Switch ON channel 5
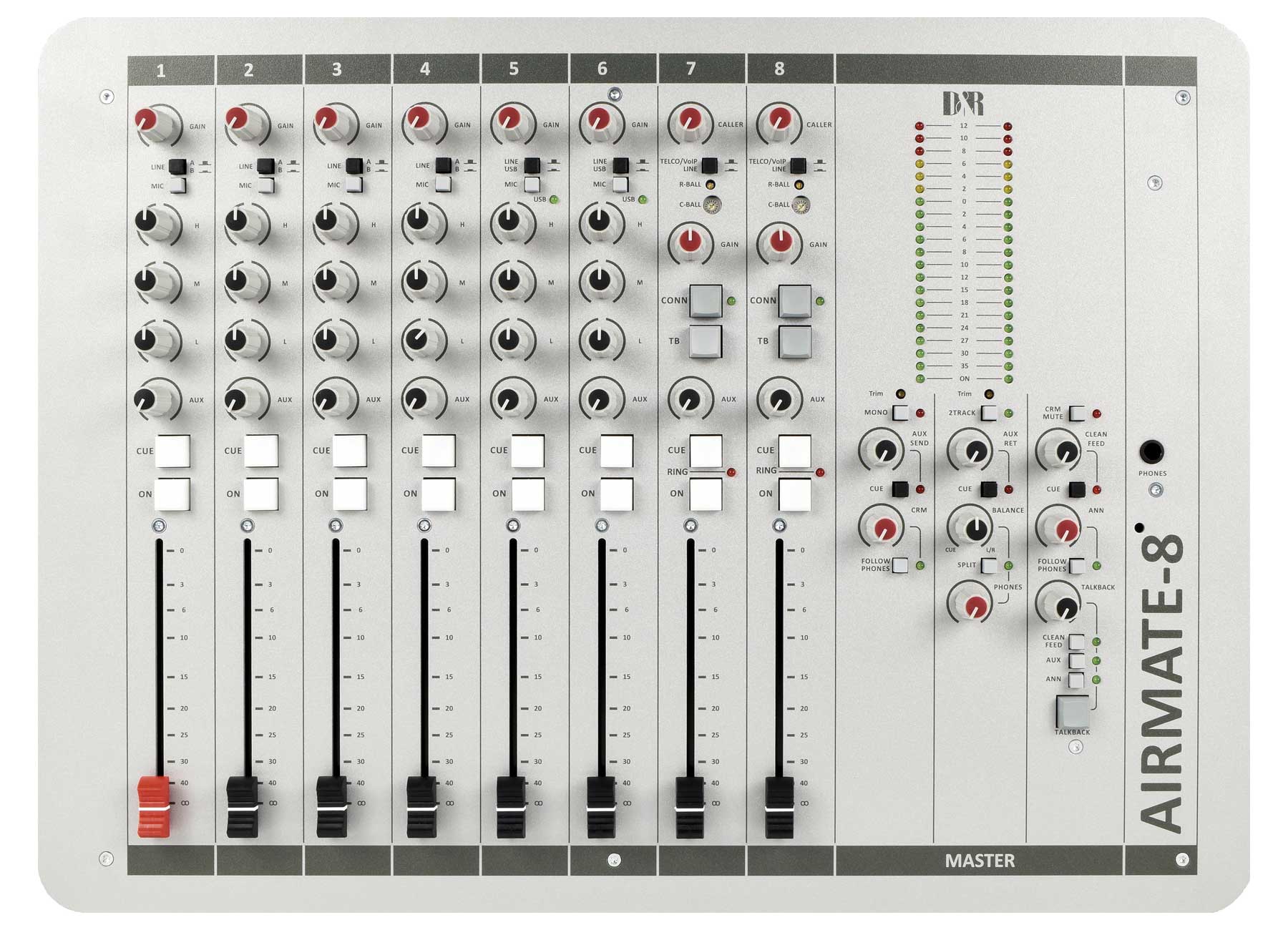Screen dimensions: 1288x930 pos(527,494)
